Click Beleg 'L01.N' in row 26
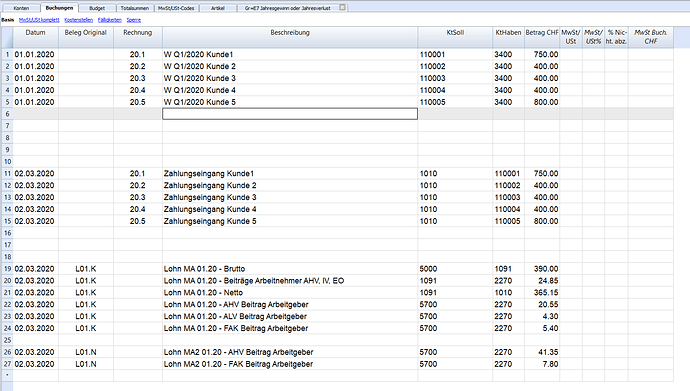The image size is (690, 391). [86, 352]
